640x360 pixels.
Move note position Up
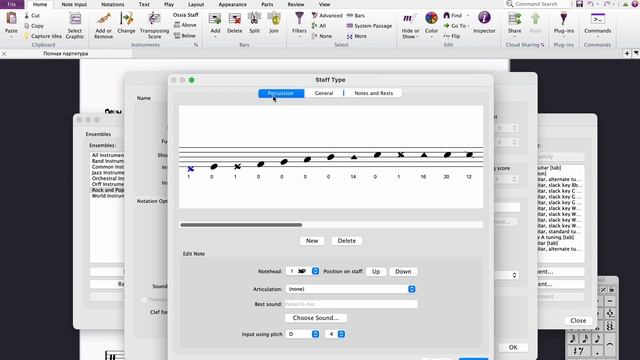(x=376, y=271)
